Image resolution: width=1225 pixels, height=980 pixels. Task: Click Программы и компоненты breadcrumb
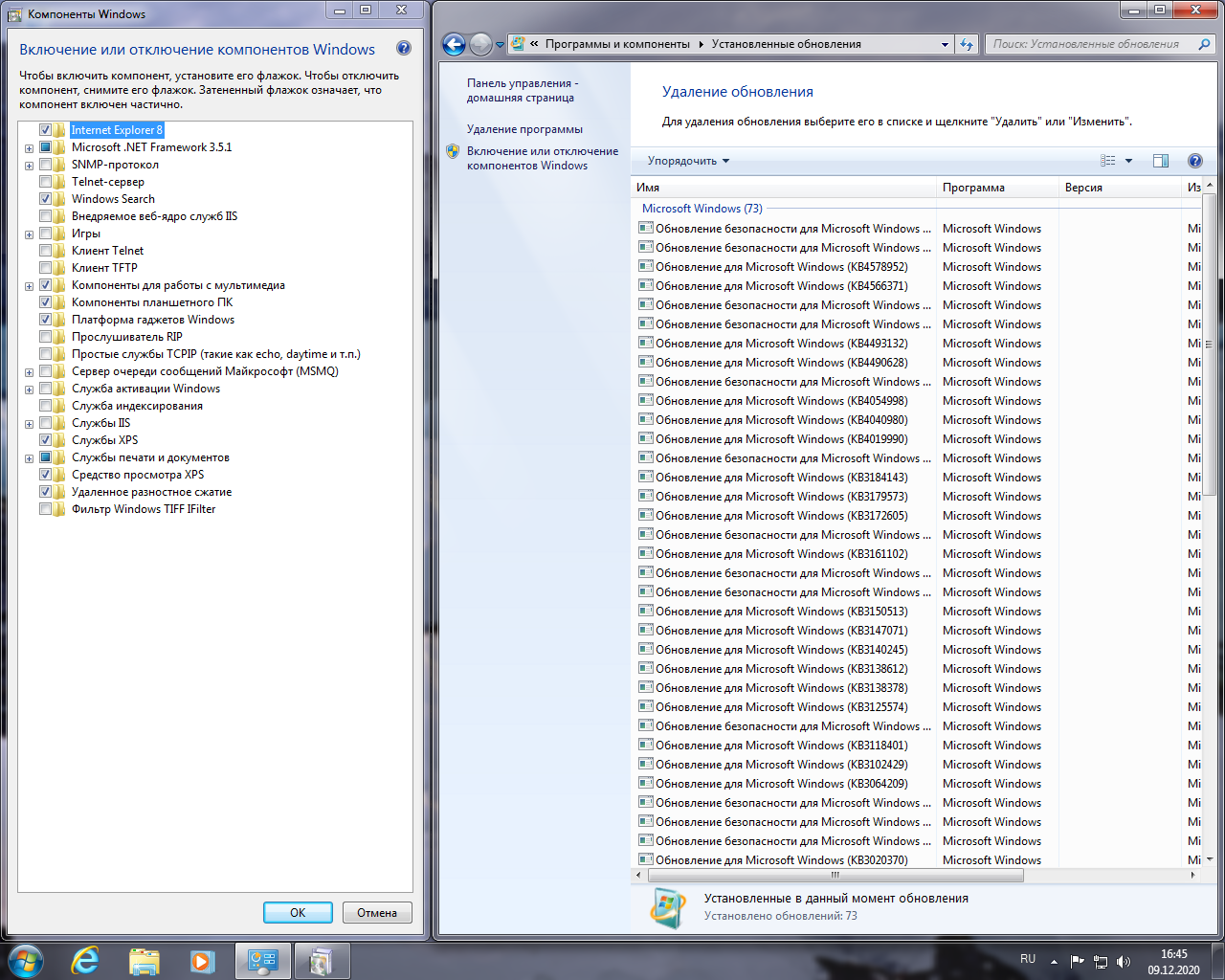point(617,44)
